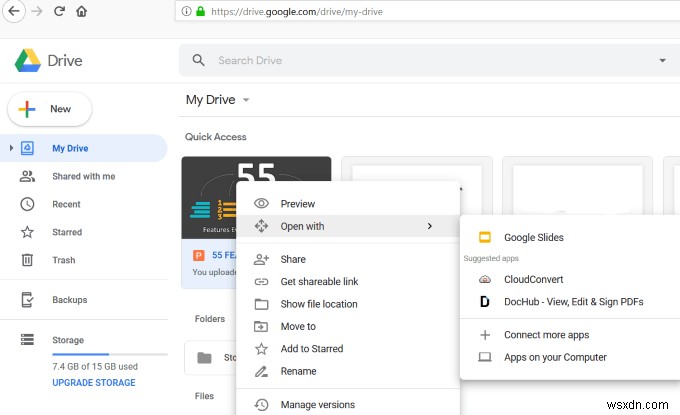Click the Google Drive logo
Viewport: 680px width, 415px height.
27,60
